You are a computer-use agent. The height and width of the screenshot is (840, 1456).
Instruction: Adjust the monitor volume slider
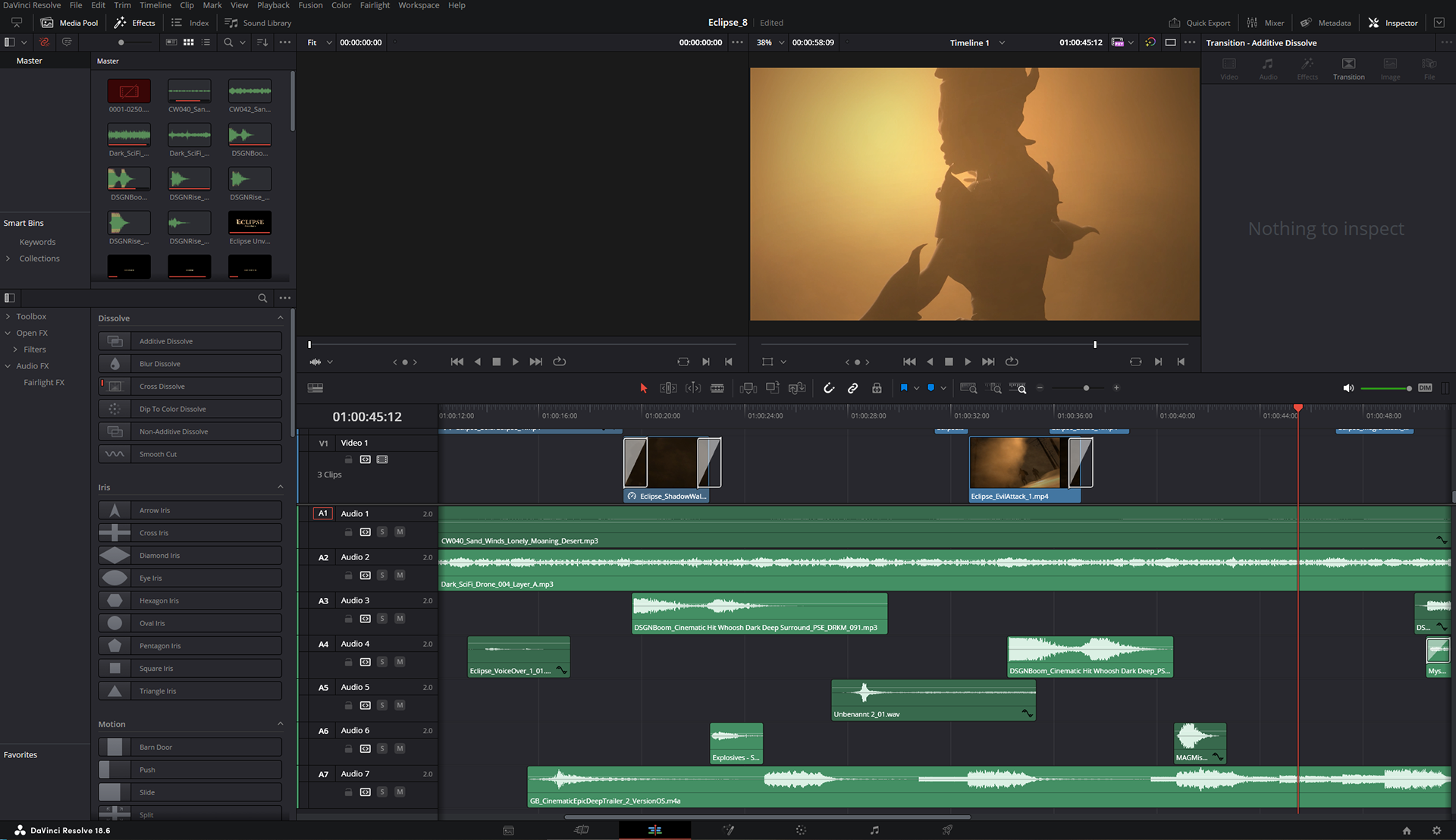(x=1385, y=388)
